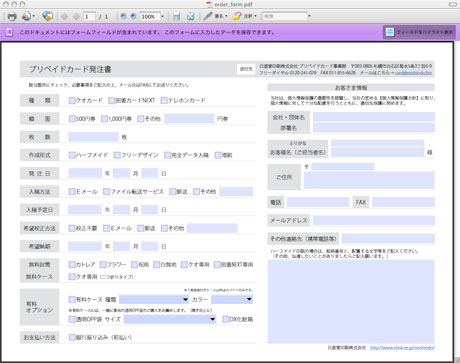Check the テレホンカード checkbox
460x363 pixels.
click(x=164, y=100)
